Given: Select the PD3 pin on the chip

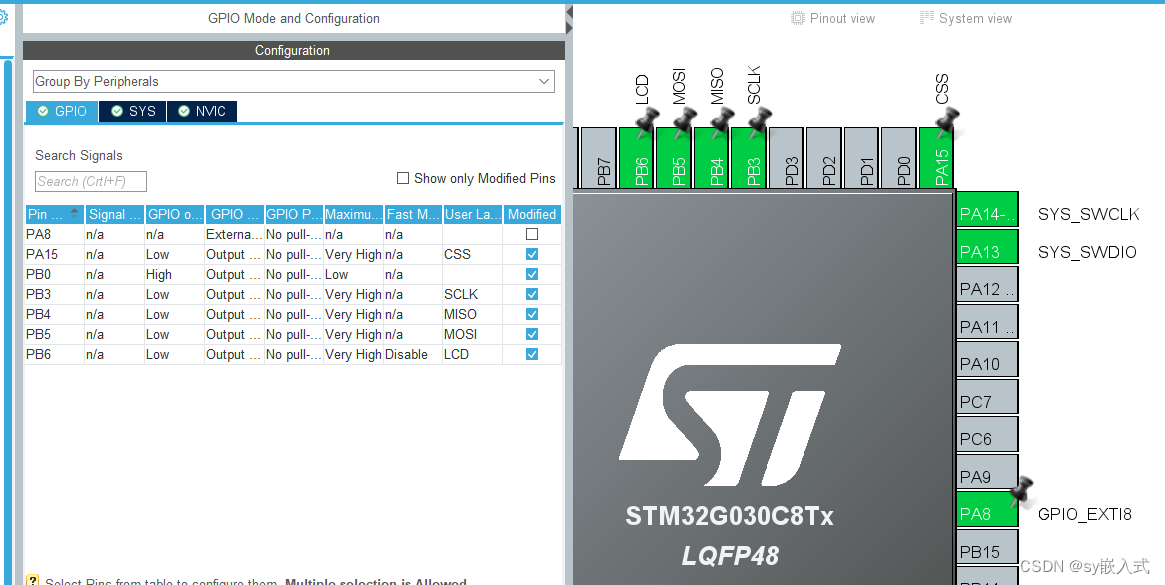Looking at the screenshot, I should coord(786,158).
